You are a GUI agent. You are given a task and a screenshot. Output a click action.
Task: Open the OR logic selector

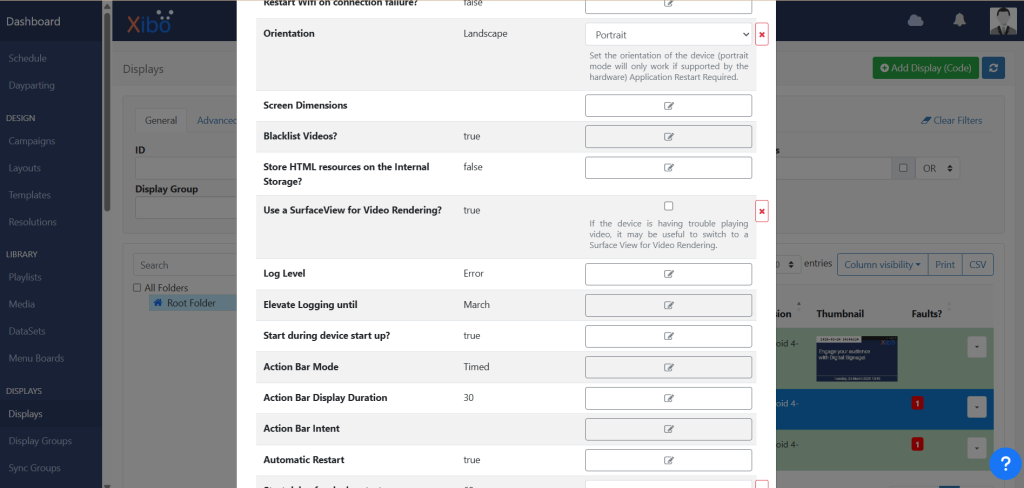click(x=937, y=168)
